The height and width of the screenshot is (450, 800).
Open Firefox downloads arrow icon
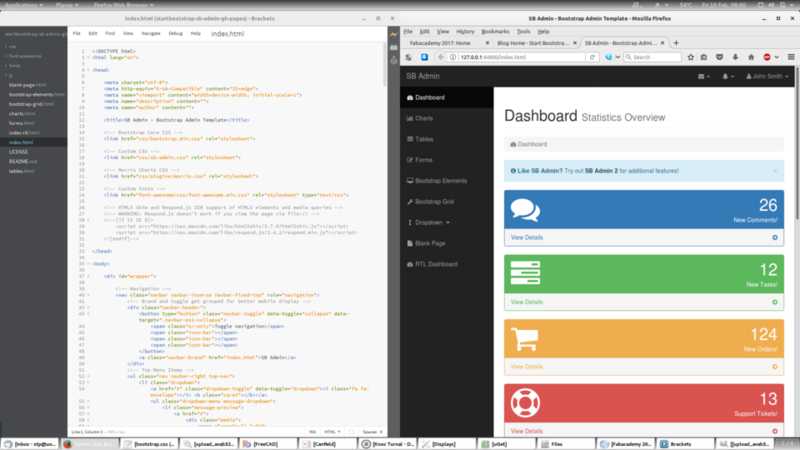tap(735, 57)
